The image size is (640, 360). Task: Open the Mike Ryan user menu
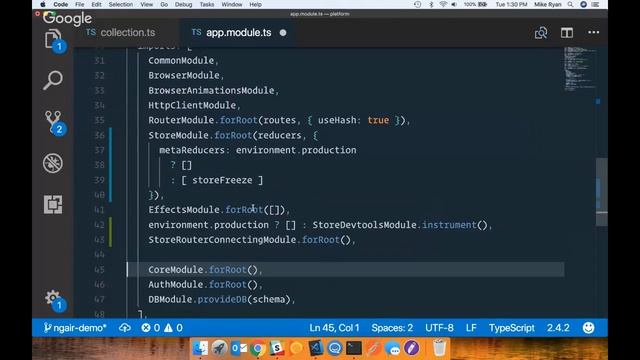pyautogui.click(x=548, y=4)
